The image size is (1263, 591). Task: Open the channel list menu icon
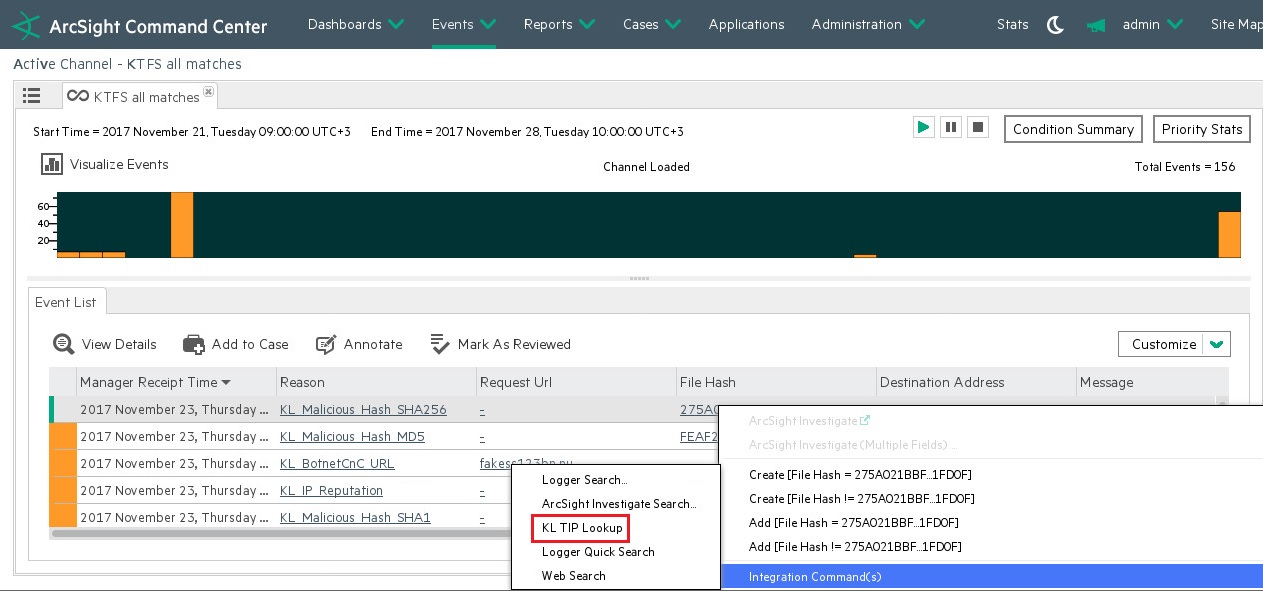click(x=32, y=96)
